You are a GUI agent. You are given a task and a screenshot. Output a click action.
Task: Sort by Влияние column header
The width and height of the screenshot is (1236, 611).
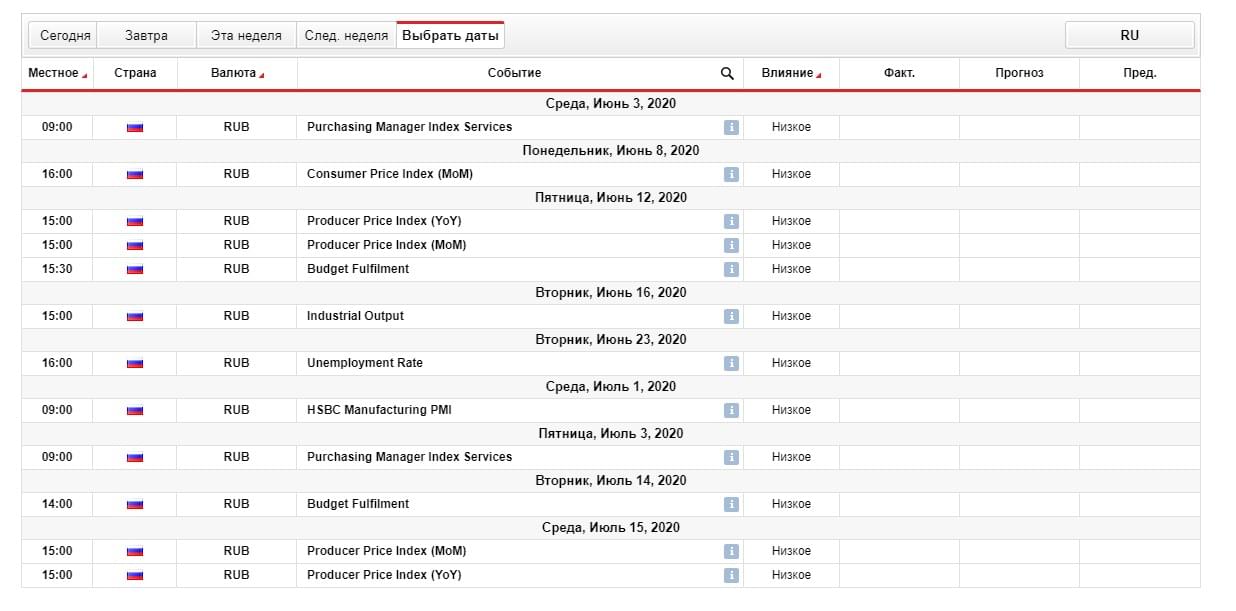(x=790, y=73)
